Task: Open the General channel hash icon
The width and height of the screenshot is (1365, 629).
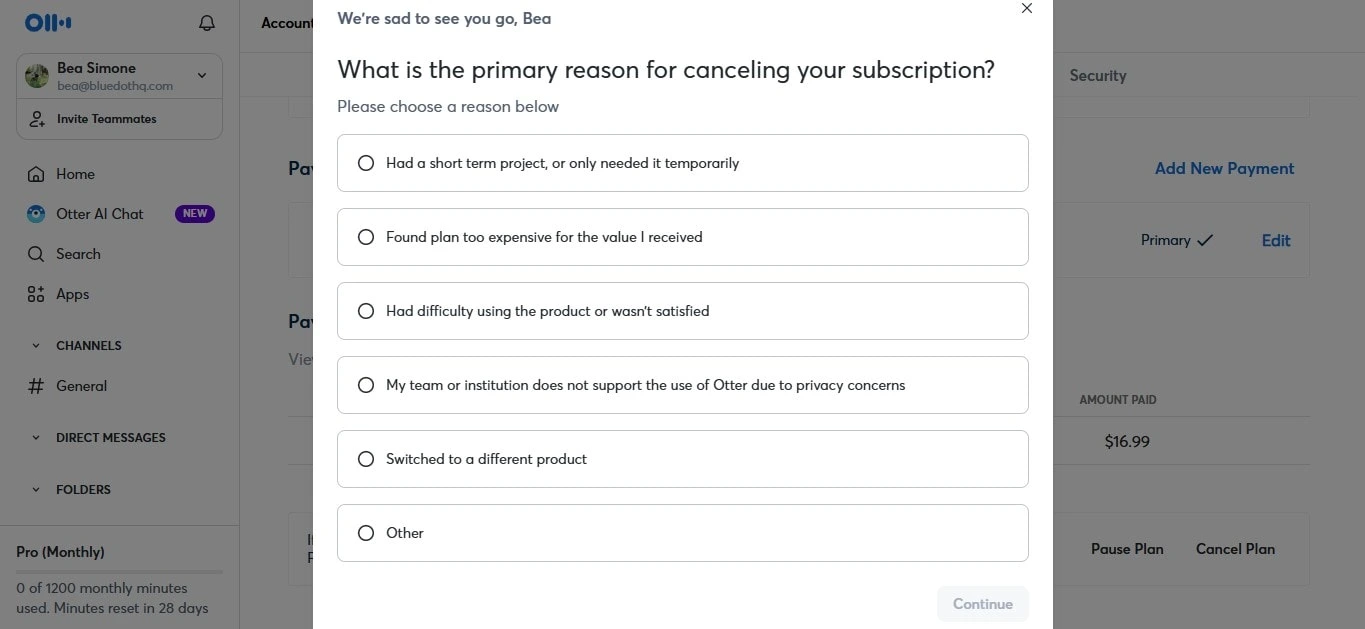Action: coord(36,386)
